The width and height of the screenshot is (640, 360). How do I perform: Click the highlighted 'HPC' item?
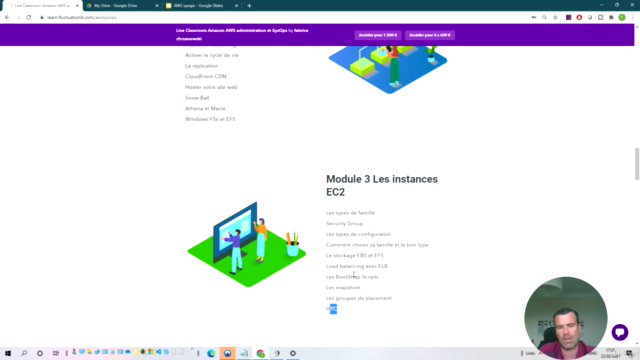331,309
